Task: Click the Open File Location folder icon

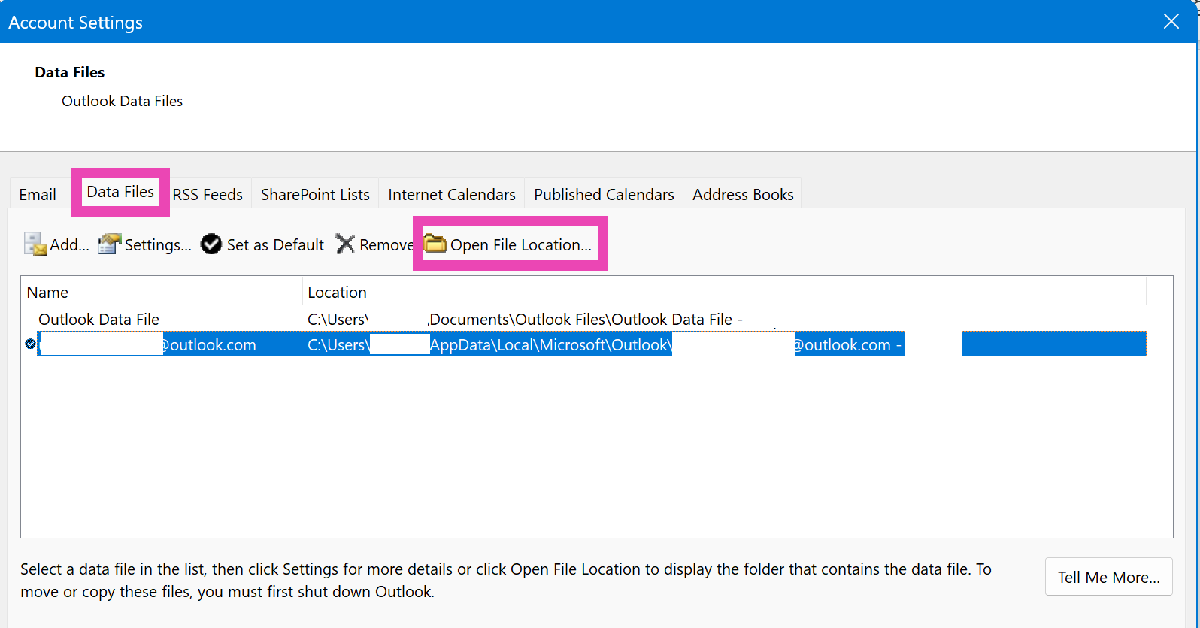Action: (x=435, y=244)
